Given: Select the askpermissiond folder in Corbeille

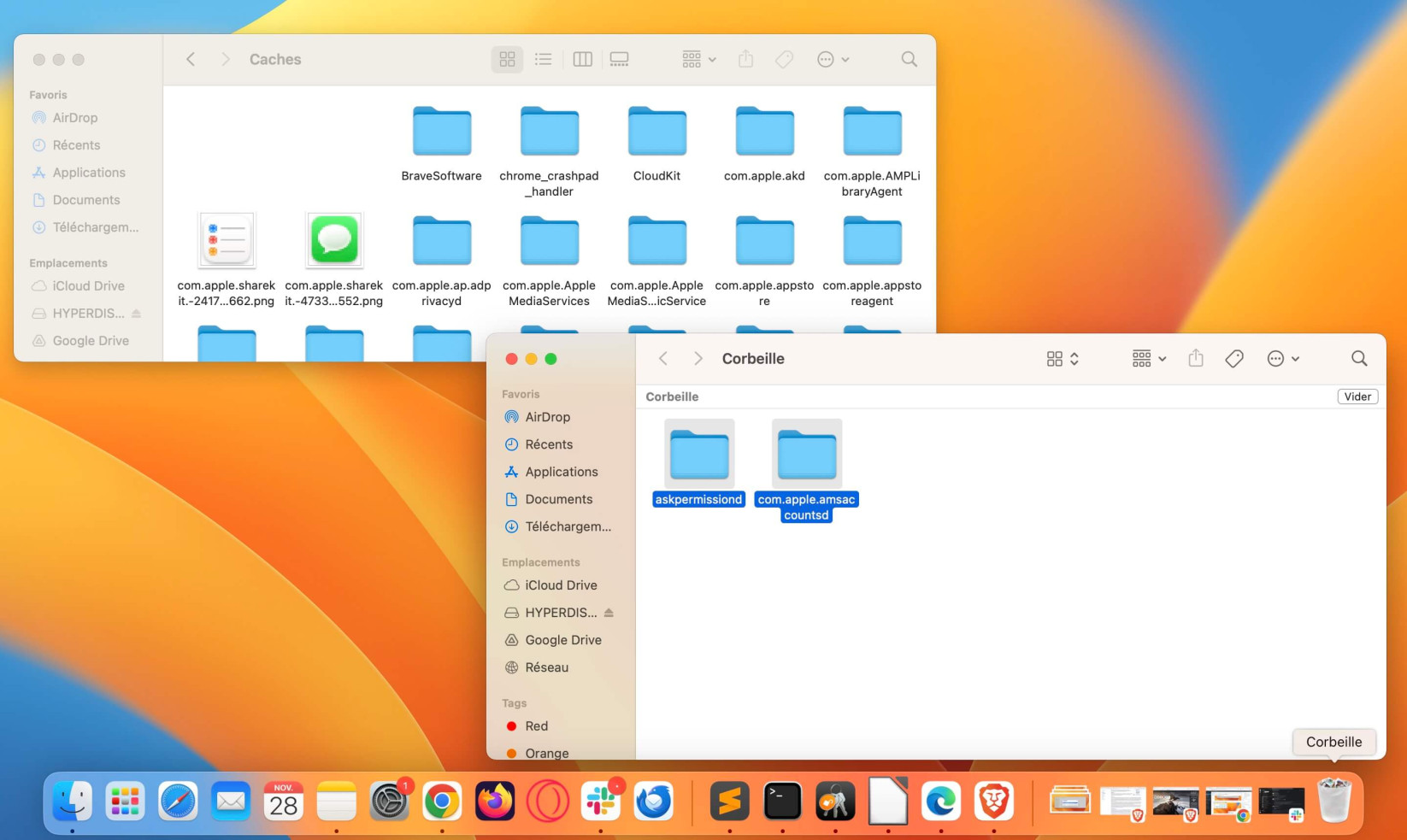Looking at the screenshot, I should [699, 455].
